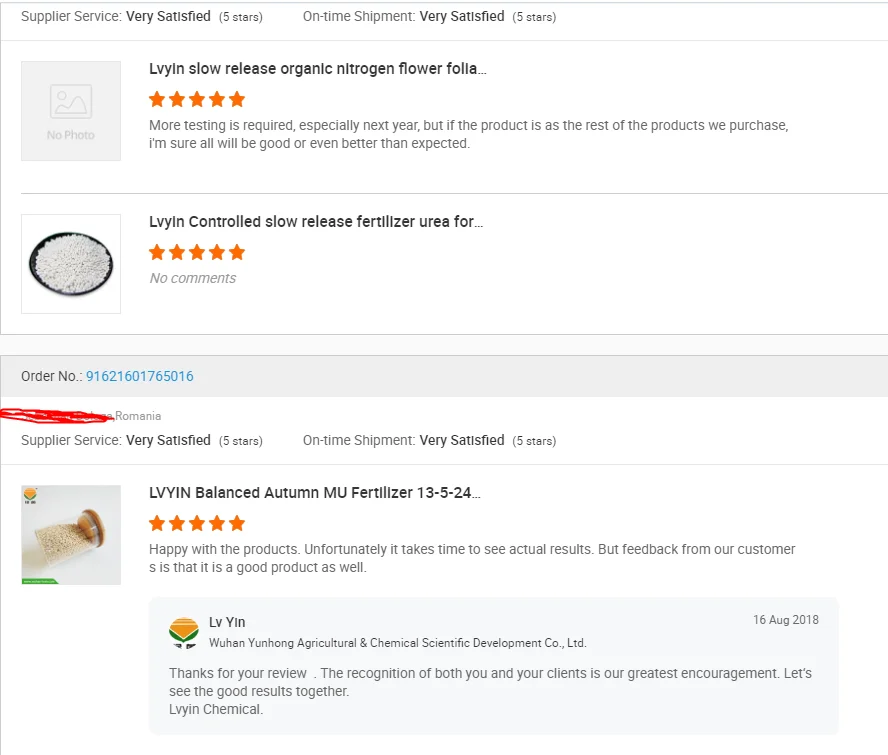Viewport: 888px width, 755px height.
Task: Click the star rating under Autumn MU Fertilizer
Action: pyautogui.click(x=197, y=523)
